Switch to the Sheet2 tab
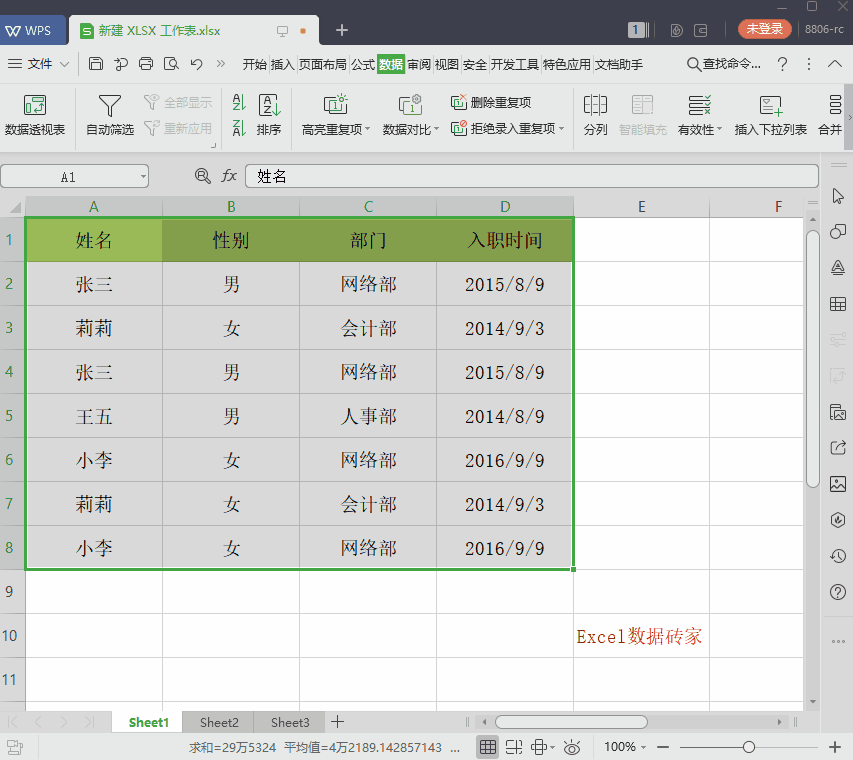 tap(219, 722)
